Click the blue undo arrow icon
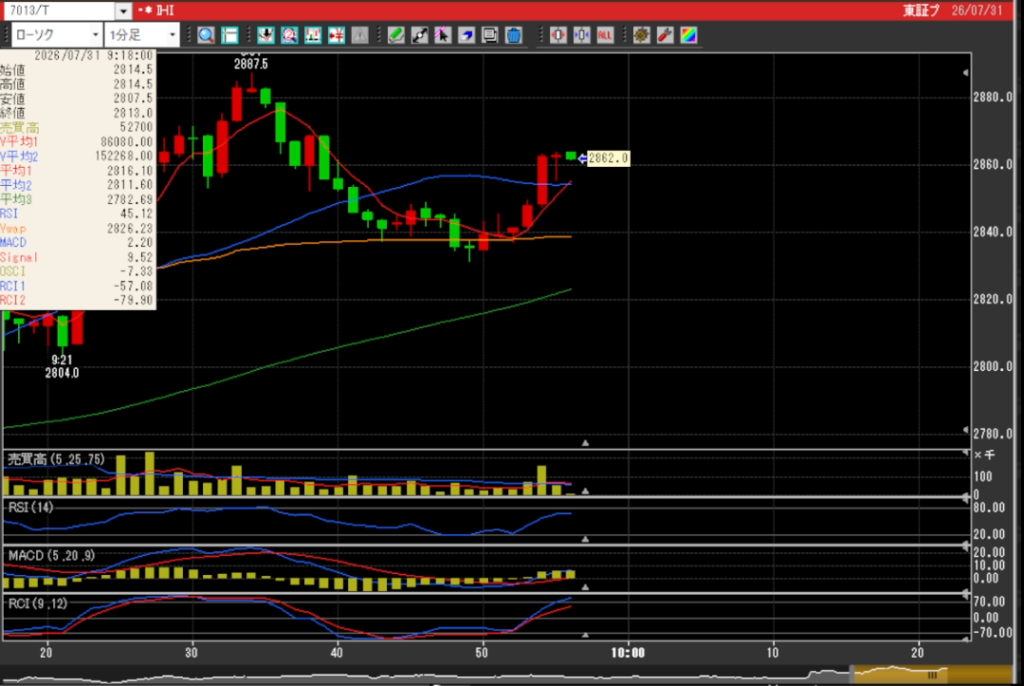The image size is (1024, 686). pyautogui.click(x=466, y=35)
